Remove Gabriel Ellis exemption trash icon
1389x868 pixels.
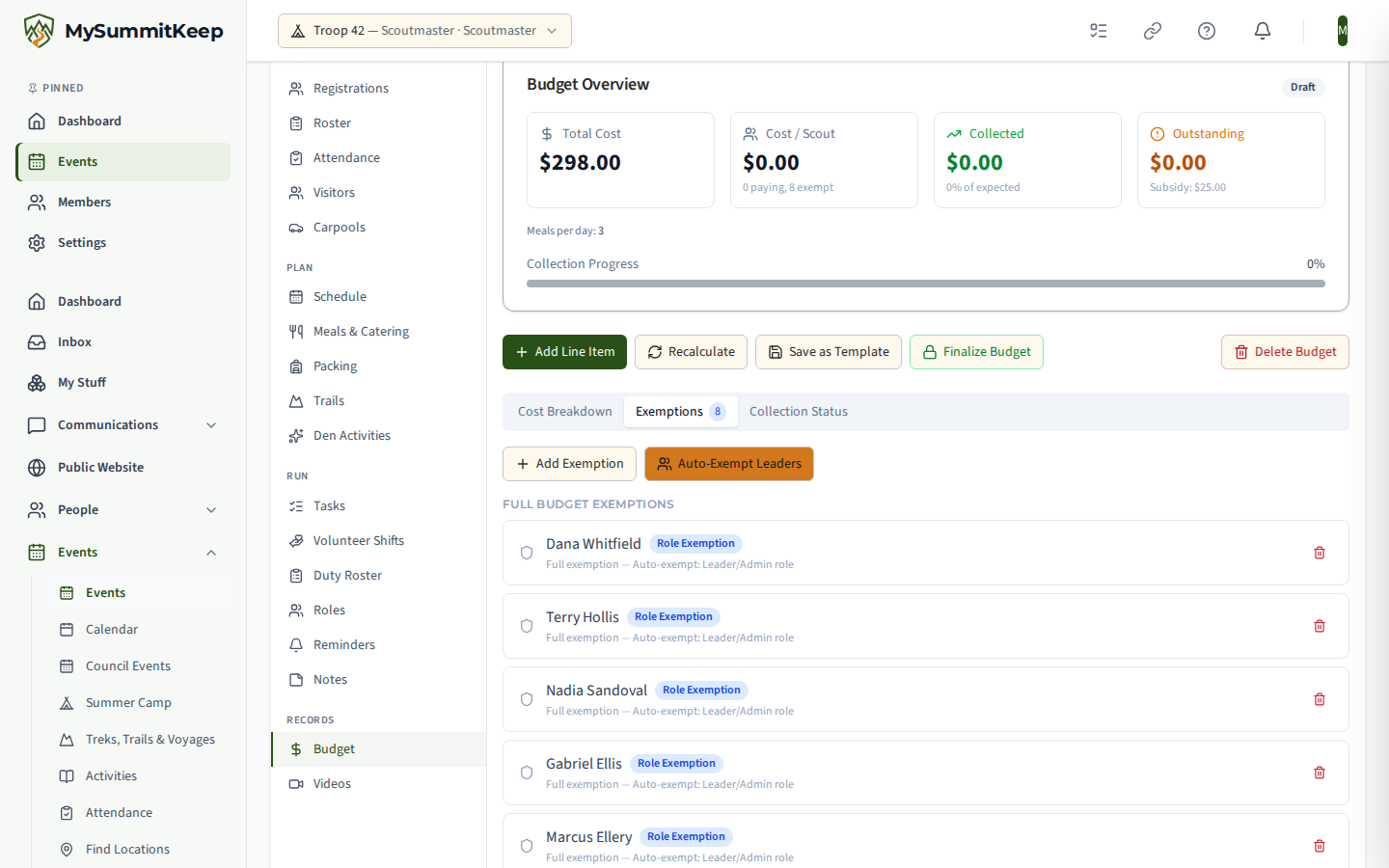[x=1320, y=773]
